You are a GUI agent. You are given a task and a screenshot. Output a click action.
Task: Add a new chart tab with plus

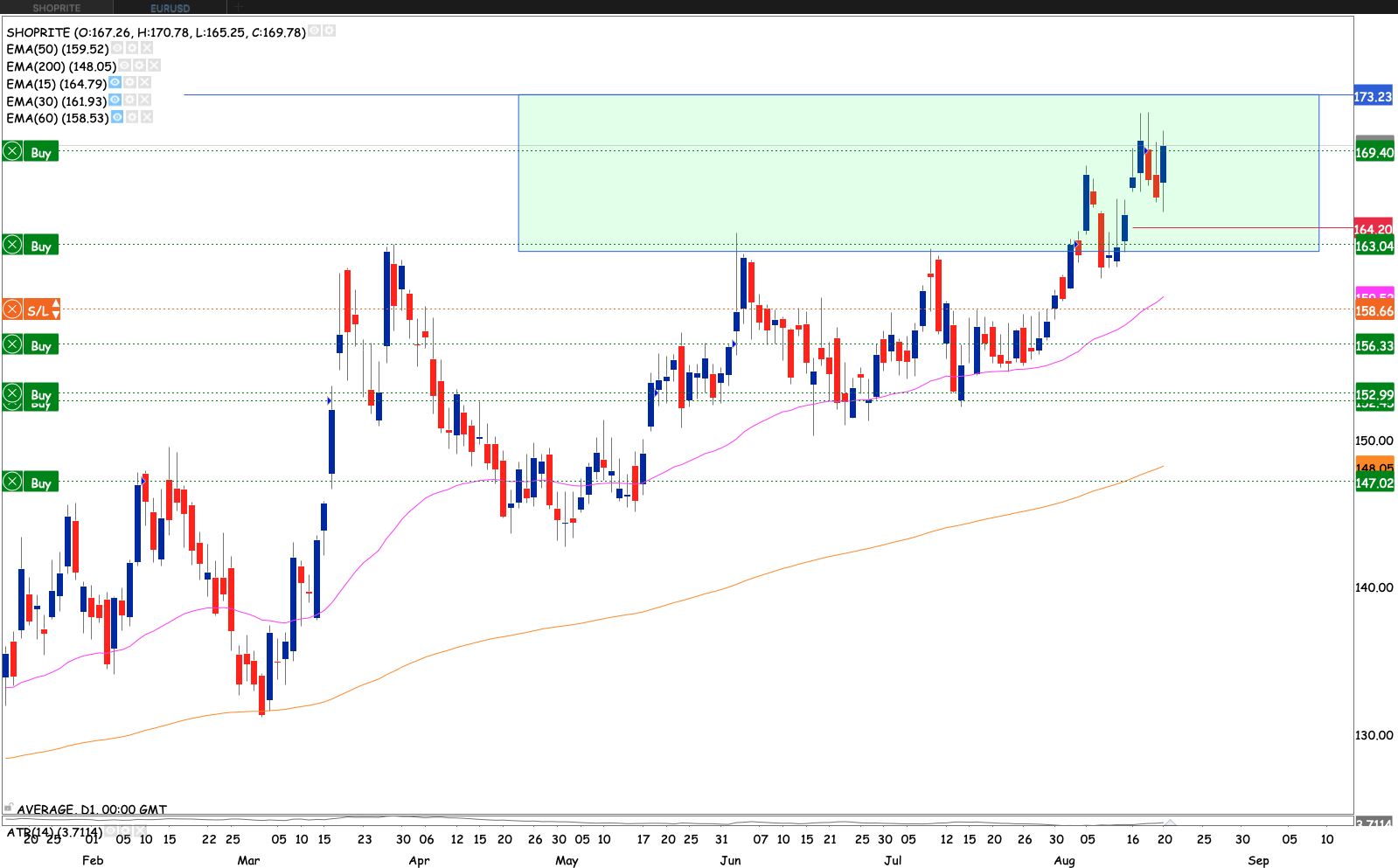click(x=239, y=8)
